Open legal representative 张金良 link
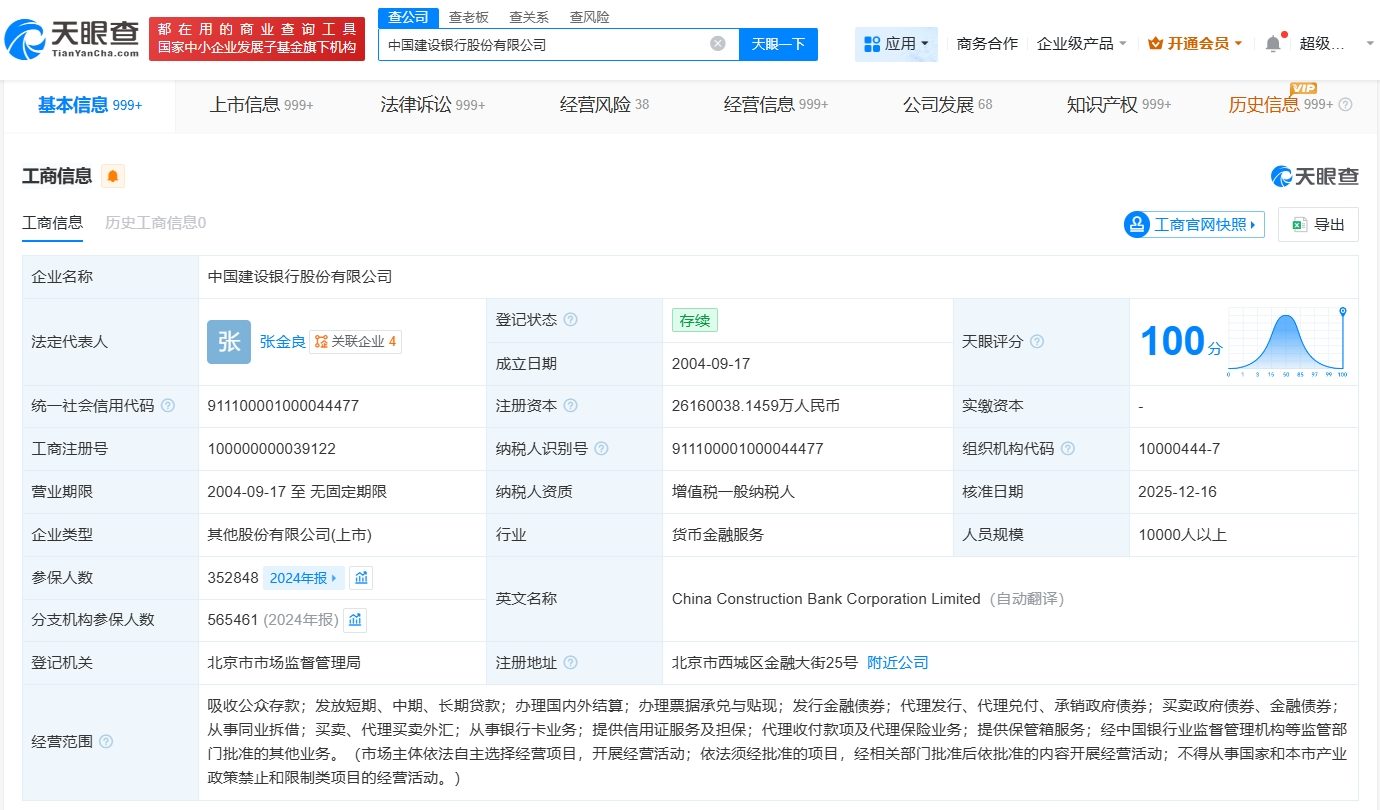Screen dimensions: 1380x810 pos(282,342)
